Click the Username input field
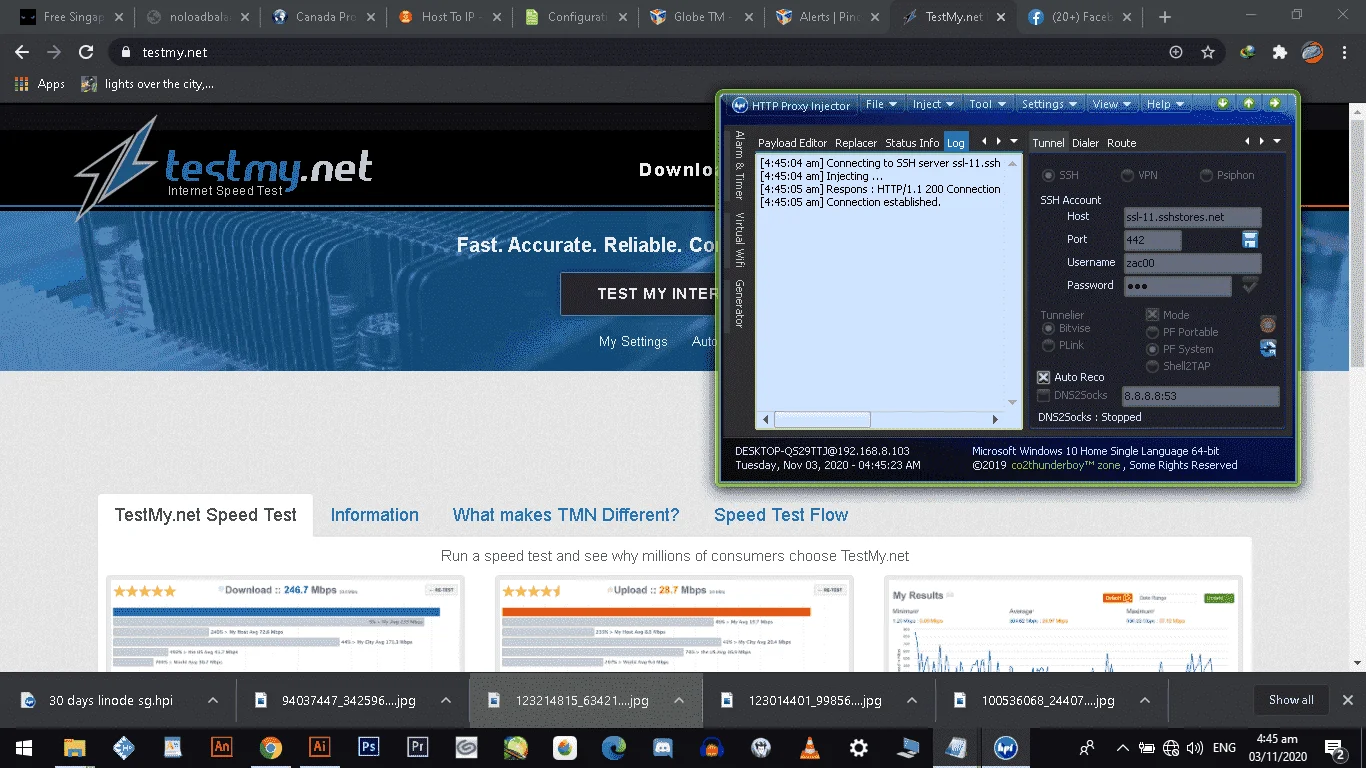Image resolution: width=1366 pixels, height=768 pixels. point(1192,263)
